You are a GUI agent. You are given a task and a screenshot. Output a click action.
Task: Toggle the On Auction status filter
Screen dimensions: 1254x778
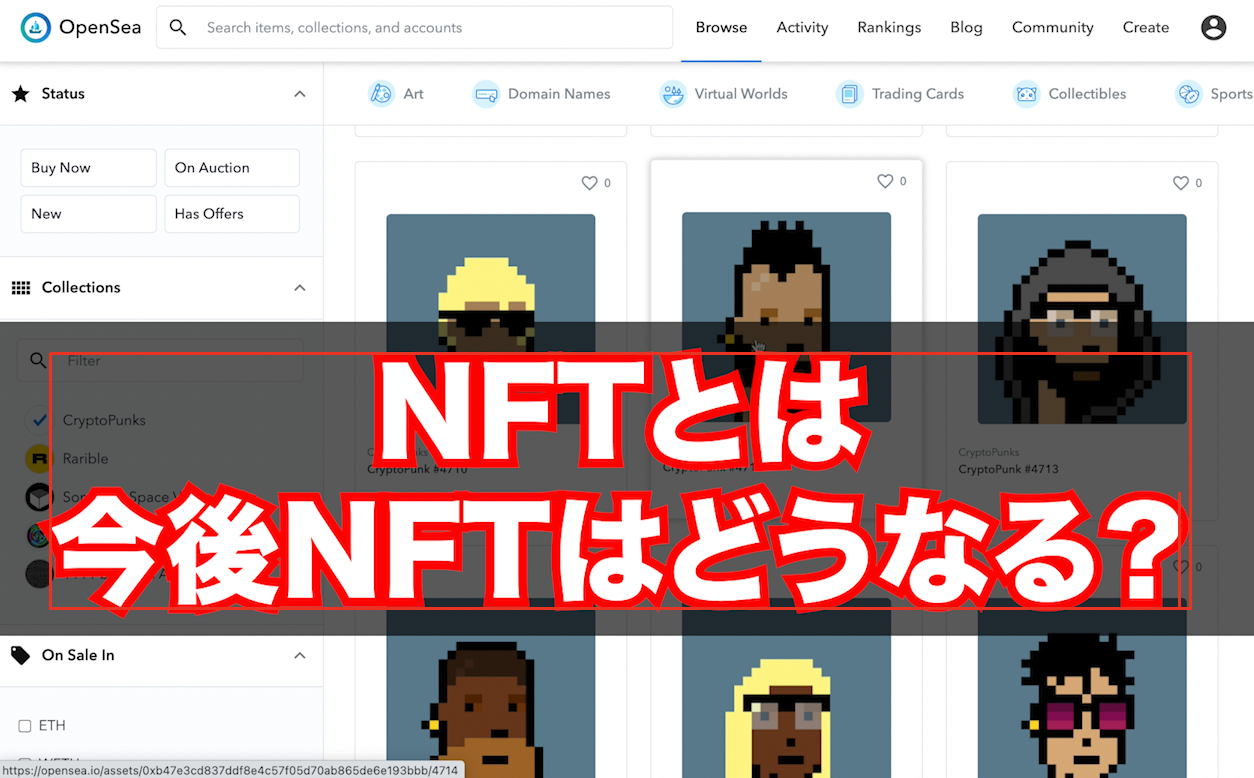(x=231, y=168)
